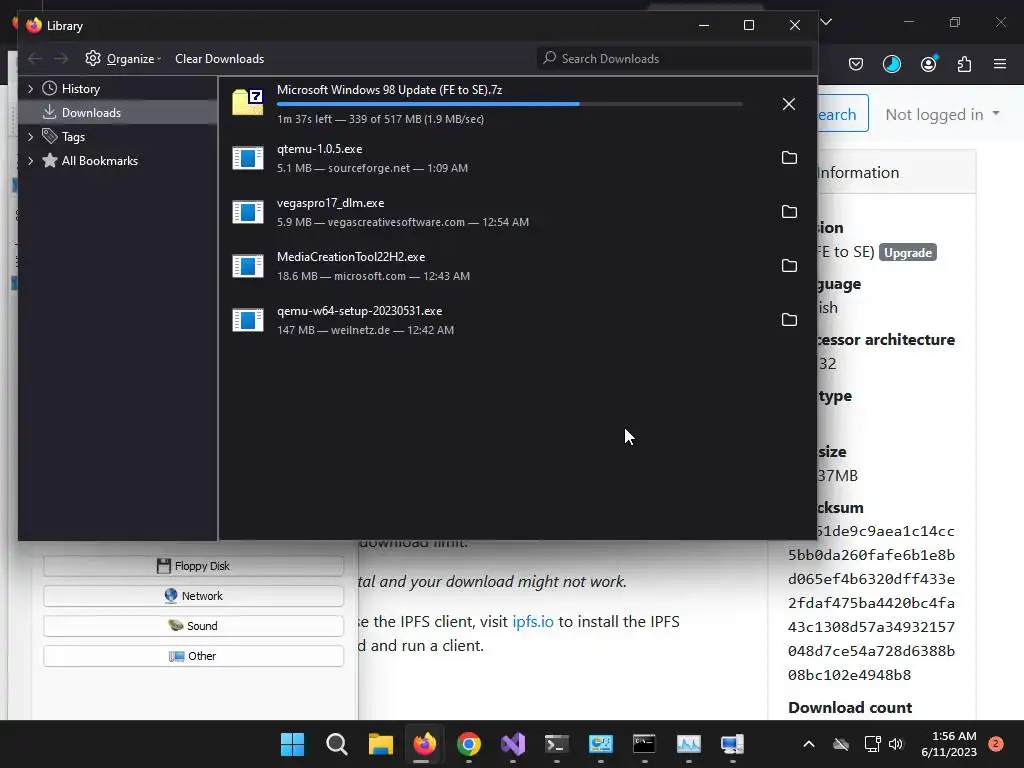Cancel the Windows 98 Update download
1024x768 pixels.
[x=789, y=104]
